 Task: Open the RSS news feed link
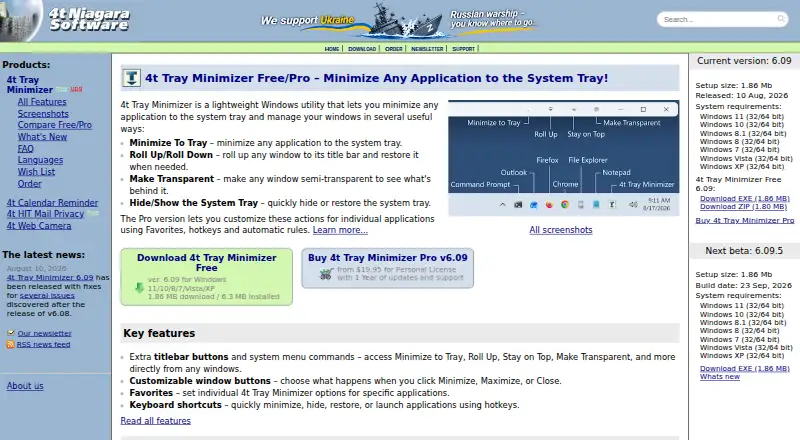[43, 345]
